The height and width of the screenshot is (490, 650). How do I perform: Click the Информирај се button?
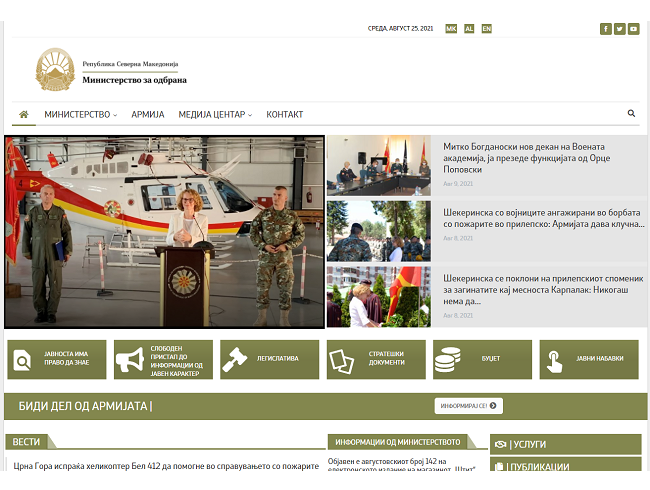click(468, 406)
